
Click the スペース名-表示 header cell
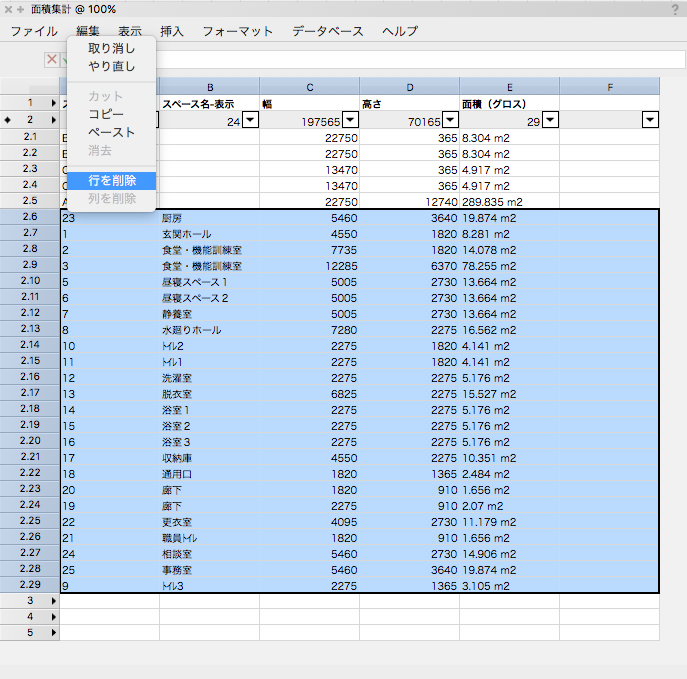209,104
